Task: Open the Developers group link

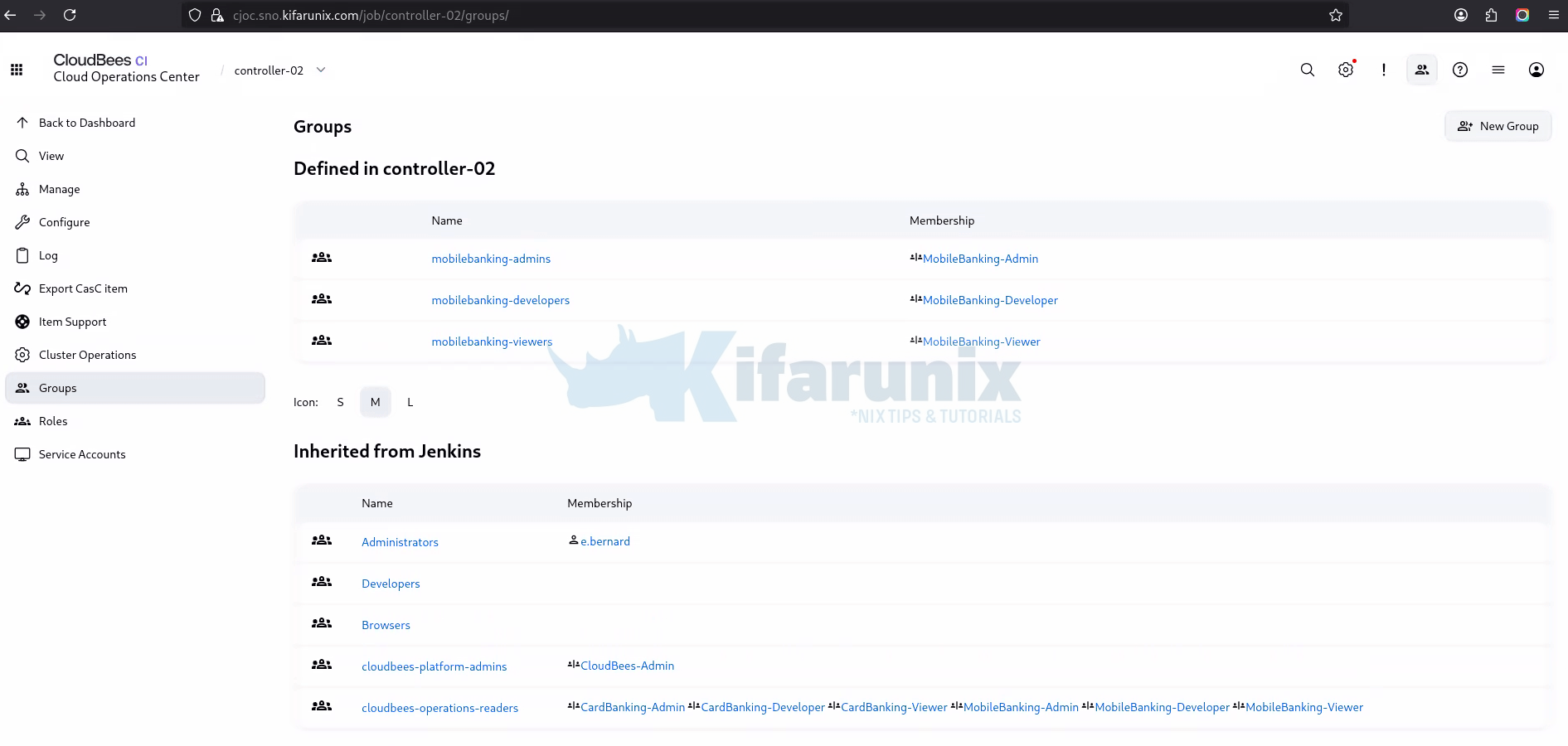Action: (391, 584)
